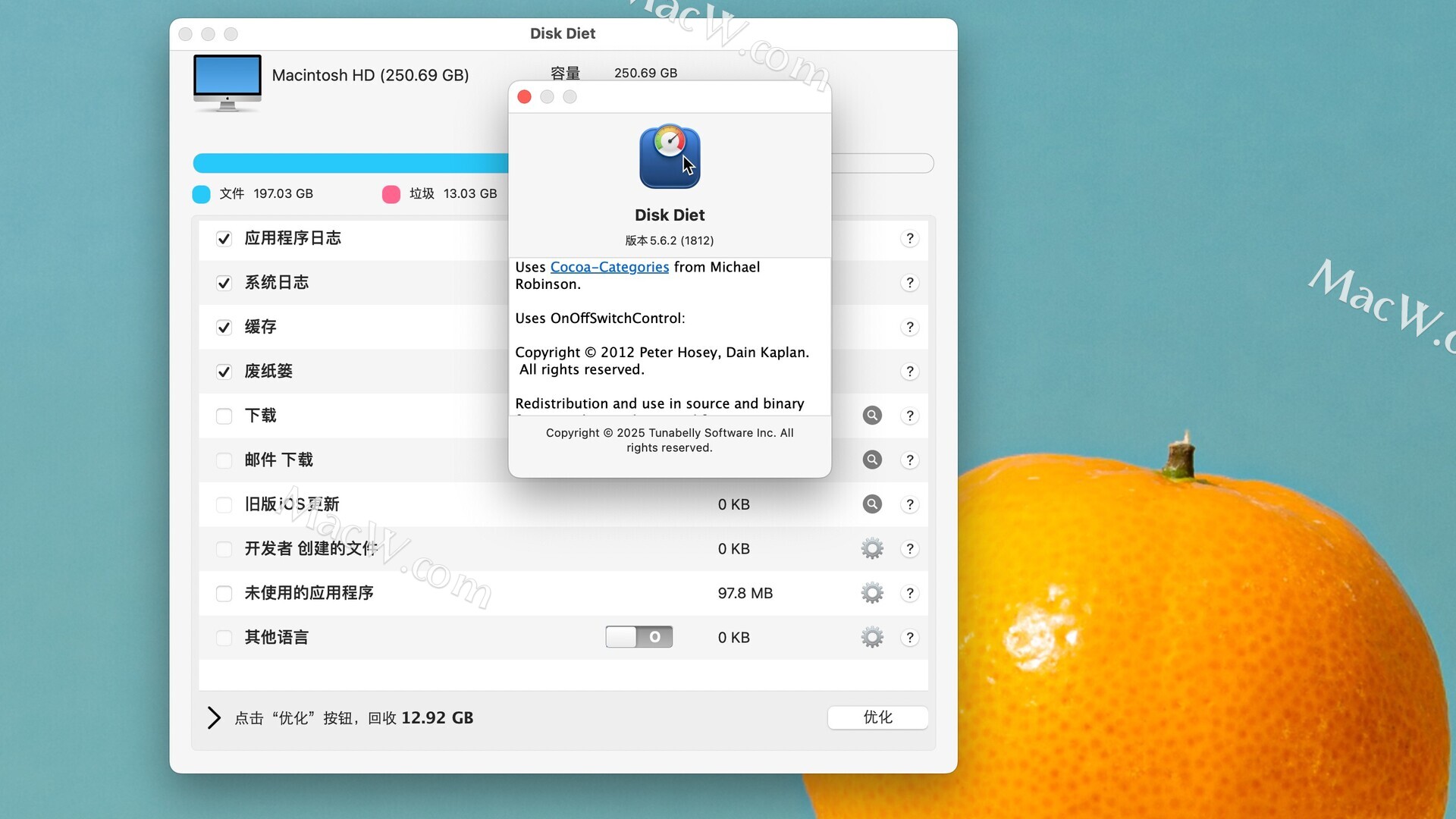This screenshot has height=819, width=1456.
Task: Open gear settings for 开发者 创建的文件
Action: tap(872, 548)
